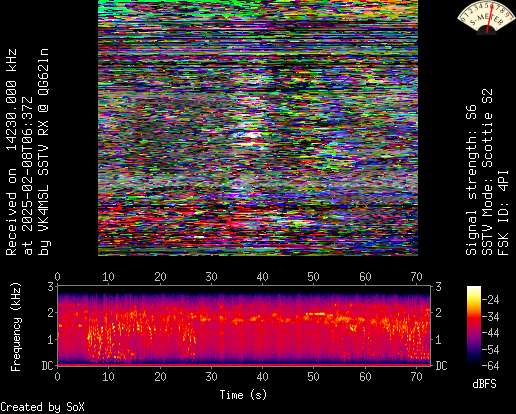Click the 40 second tick above spectrogram
This screenshot has height=414, width=516.
click(x=262, y=277)
